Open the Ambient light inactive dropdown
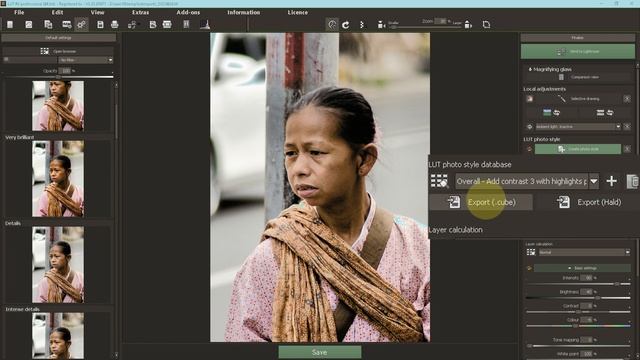 578,127
